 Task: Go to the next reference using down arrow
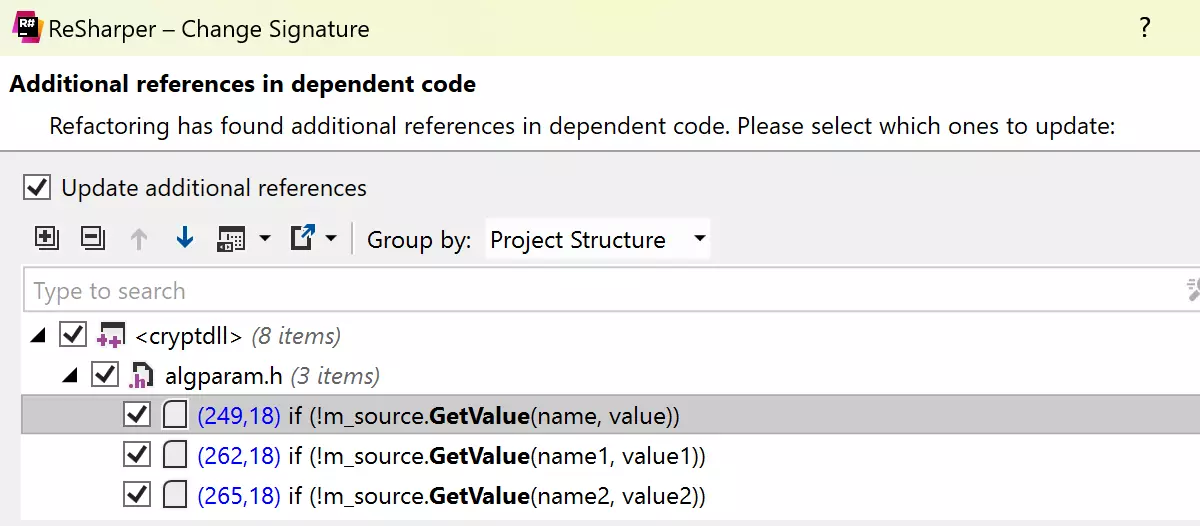[x=184, y=239]
